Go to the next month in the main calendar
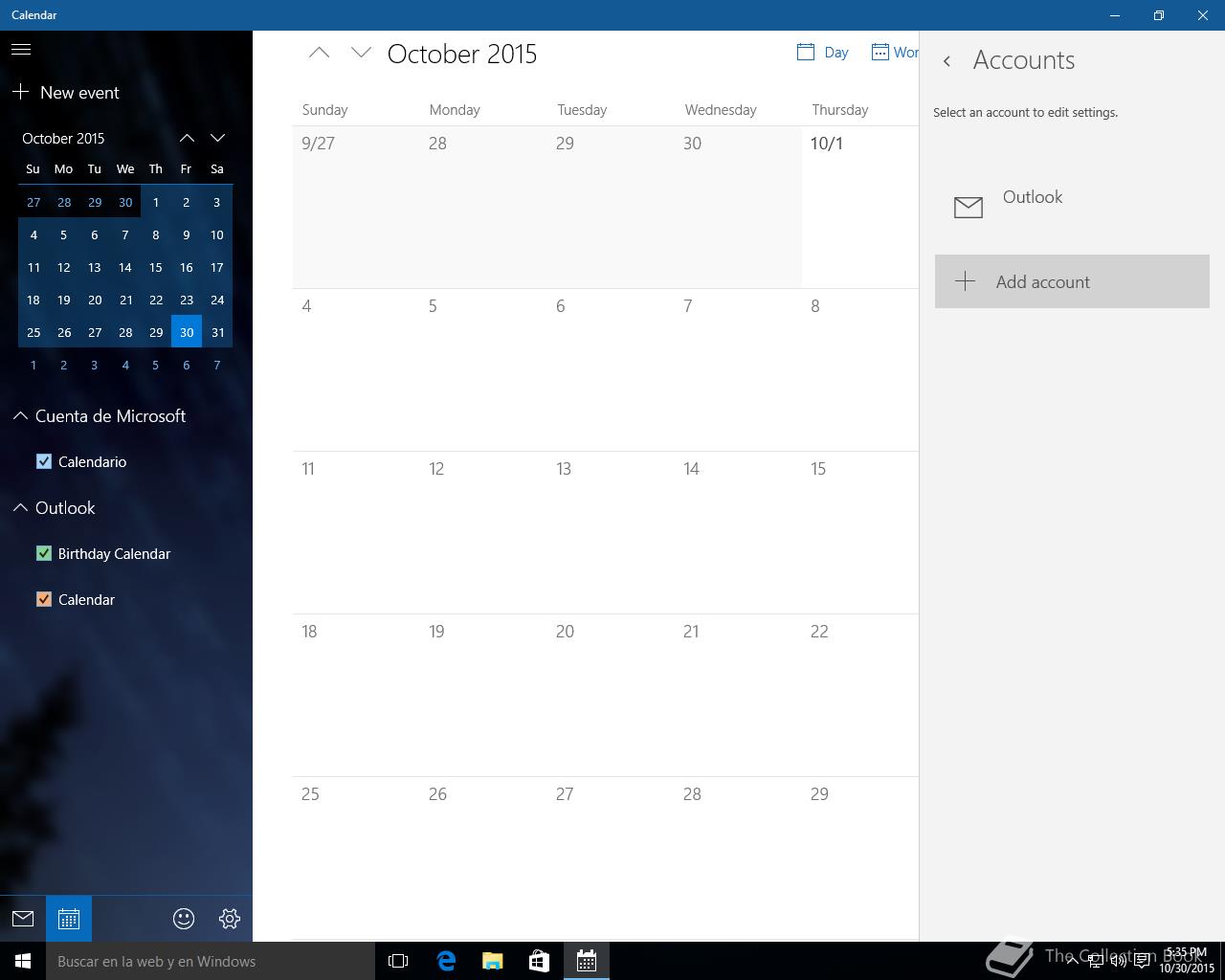This screenshot has width=1225, height=980. pos(361,54)
